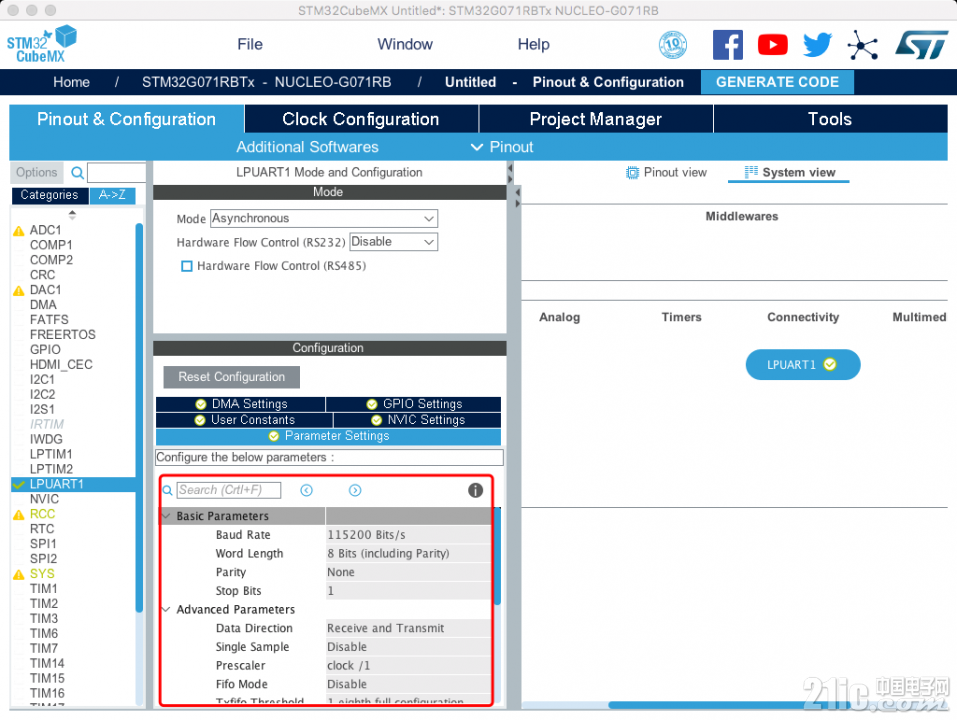
Task: Go to next parameter search result
Action: point(355,491)
